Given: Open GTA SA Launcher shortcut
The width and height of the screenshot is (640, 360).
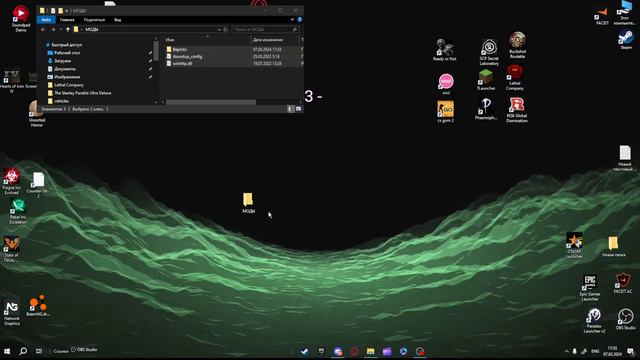Looking at the screenshot, I should pos(574,245).
